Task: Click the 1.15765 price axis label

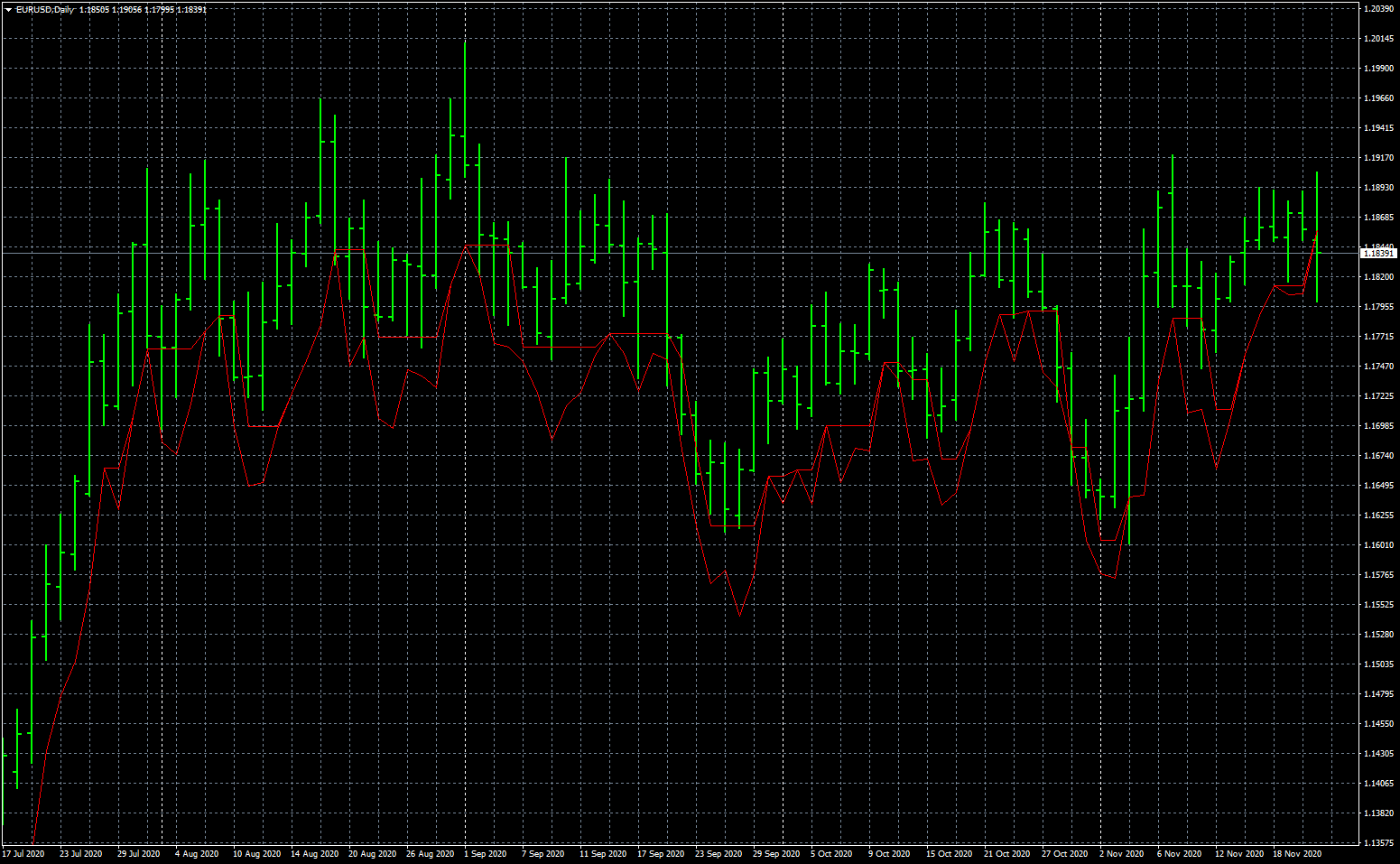Action: [x=1377, y=575]
